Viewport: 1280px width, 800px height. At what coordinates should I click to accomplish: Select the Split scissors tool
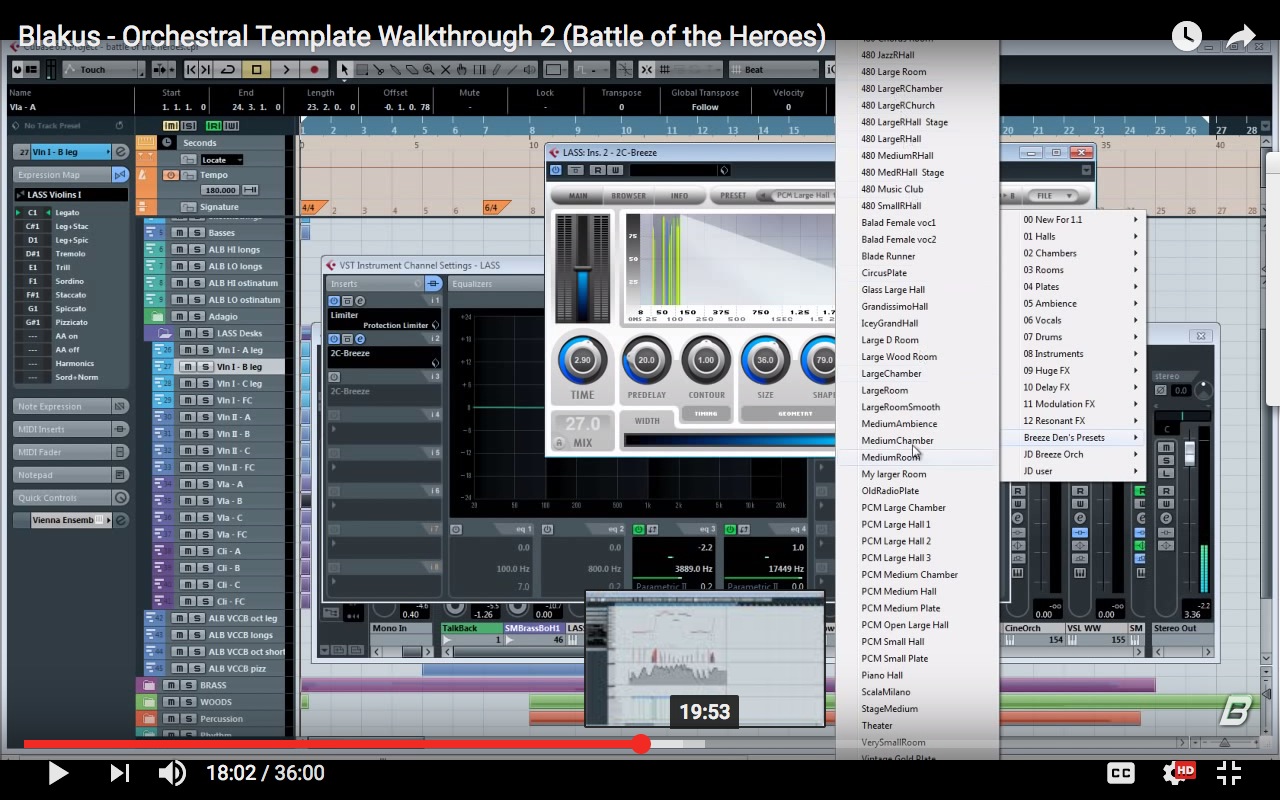379,69
